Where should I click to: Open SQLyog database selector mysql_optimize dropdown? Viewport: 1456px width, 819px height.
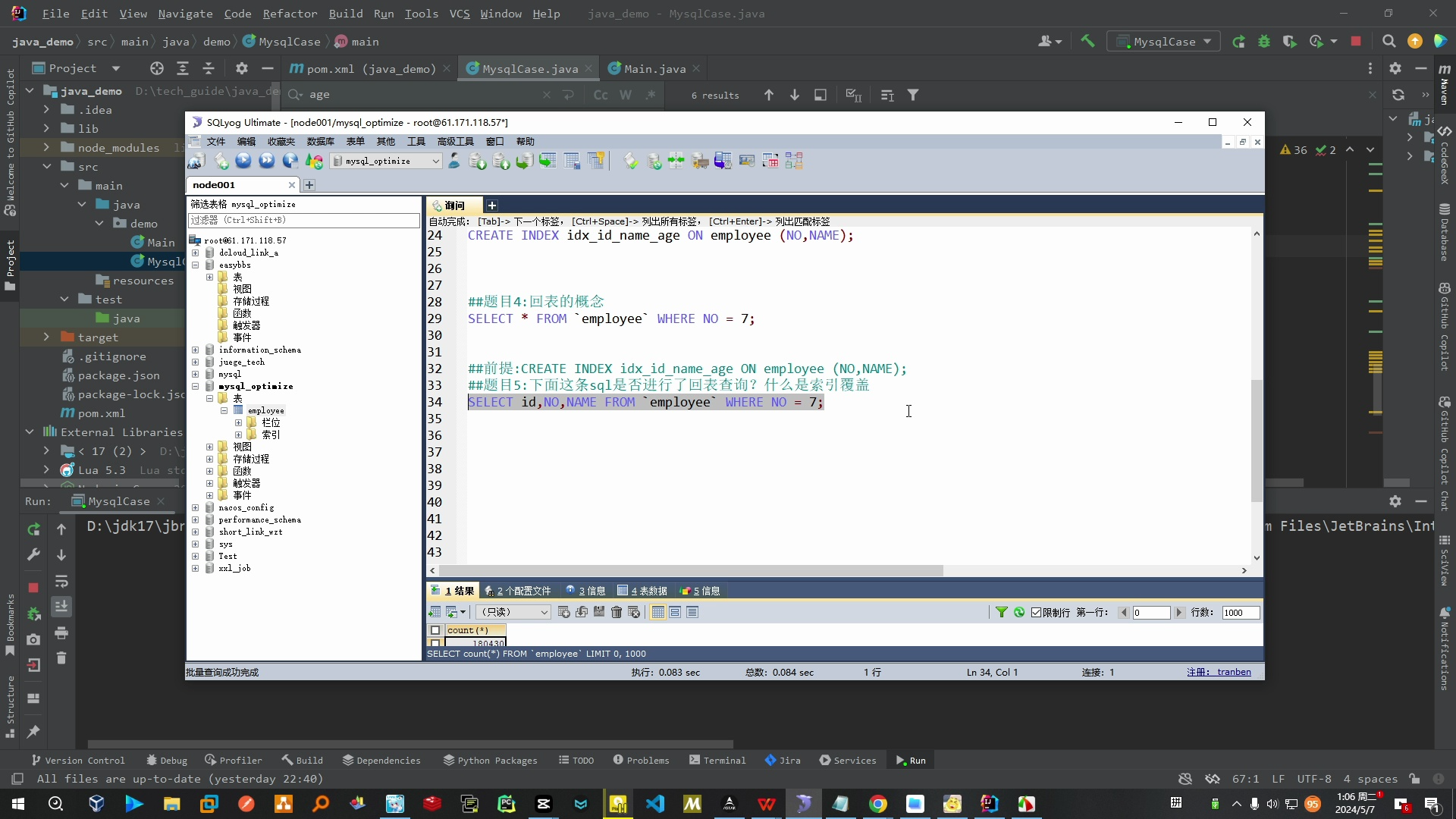(x=386, y=161)
